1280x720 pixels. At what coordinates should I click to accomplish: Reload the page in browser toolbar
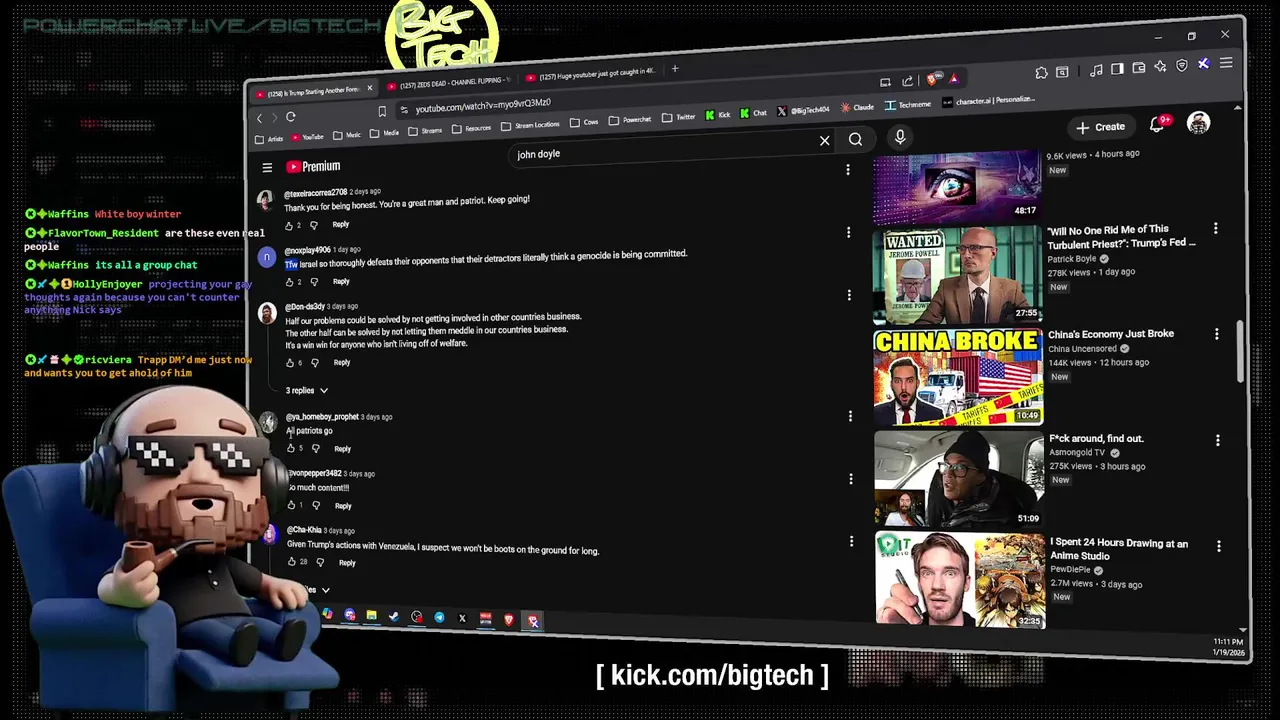(x=291, y=117)
